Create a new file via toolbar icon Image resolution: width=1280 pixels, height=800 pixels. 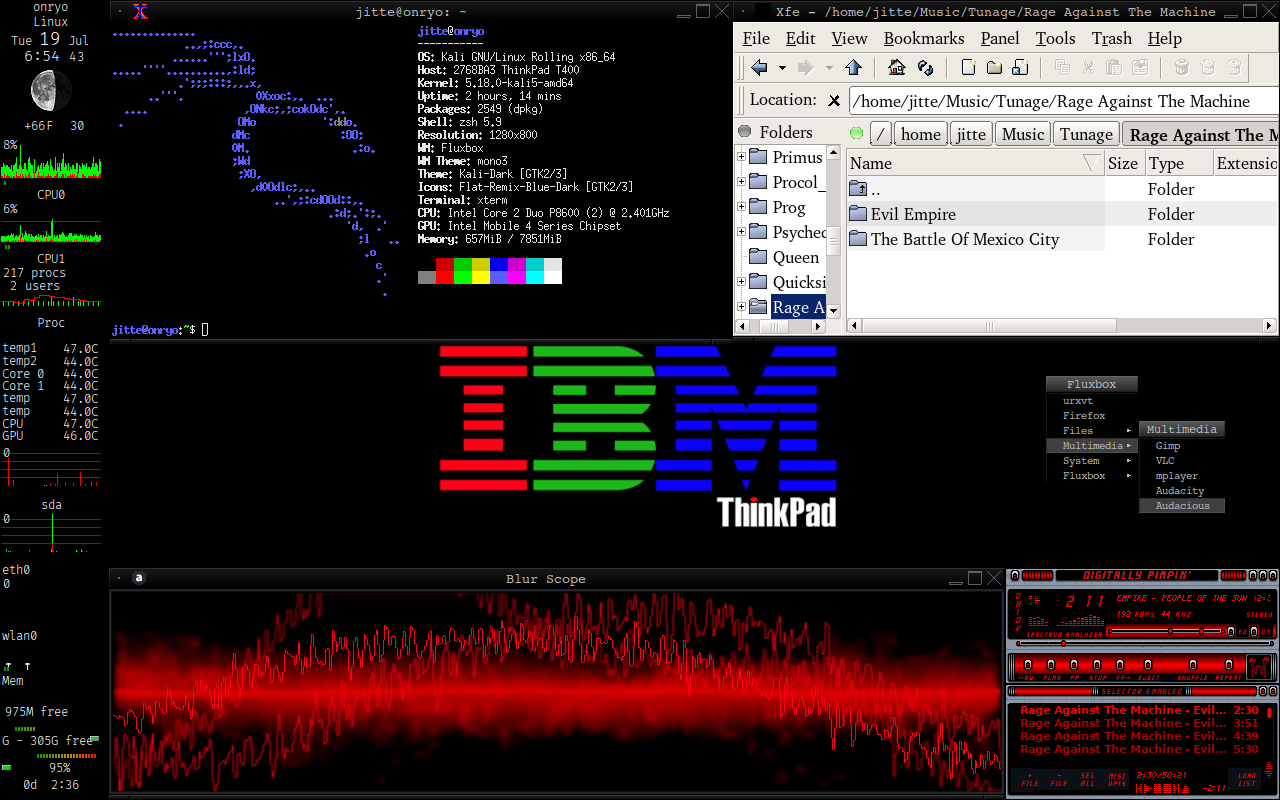coord(968,67)
